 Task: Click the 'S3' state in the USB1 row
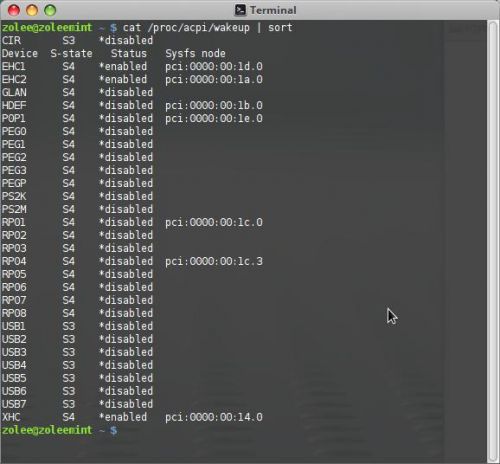click(x=69, y=326)
